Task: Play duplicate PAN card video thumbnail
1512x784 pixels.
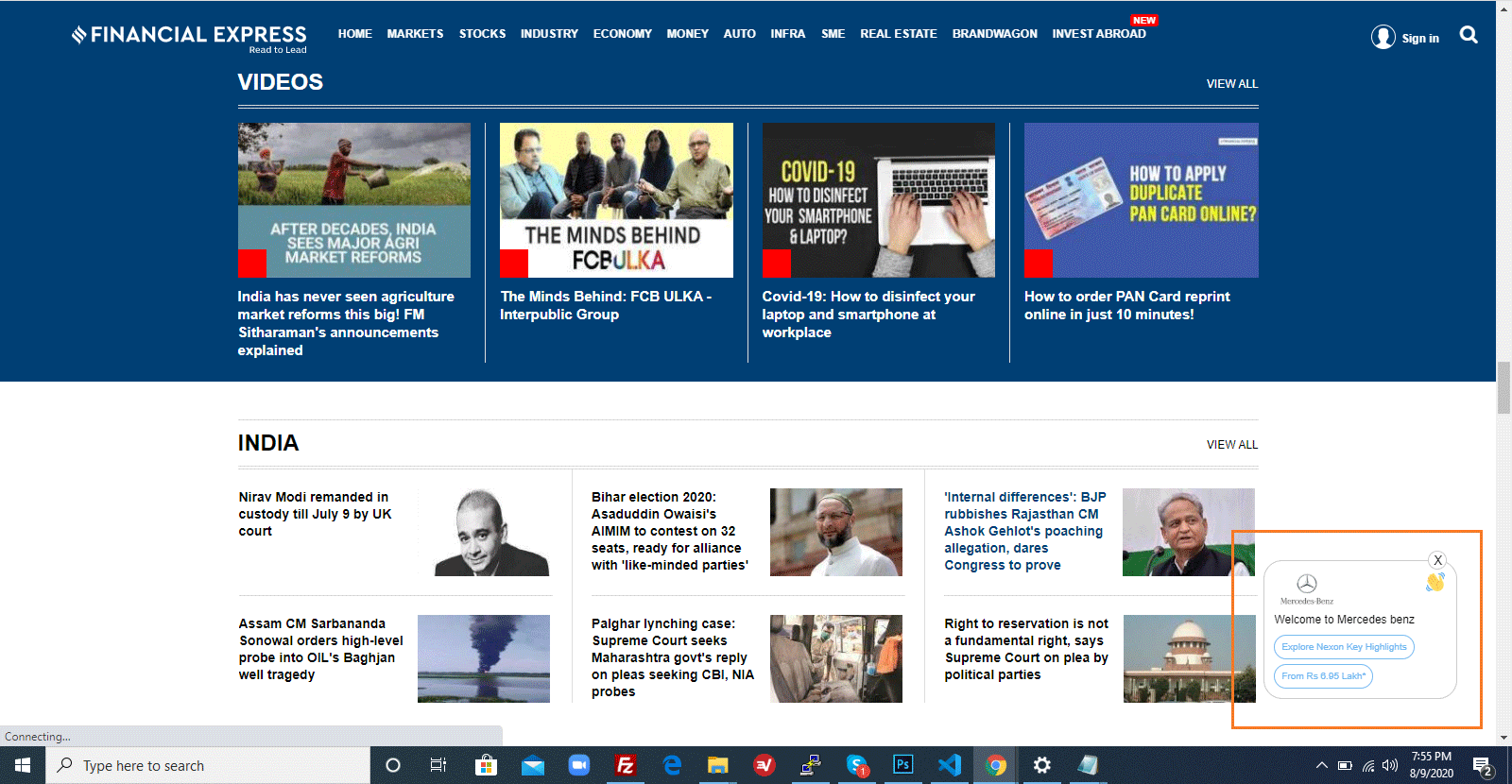Action: [x=1142, y=200]
